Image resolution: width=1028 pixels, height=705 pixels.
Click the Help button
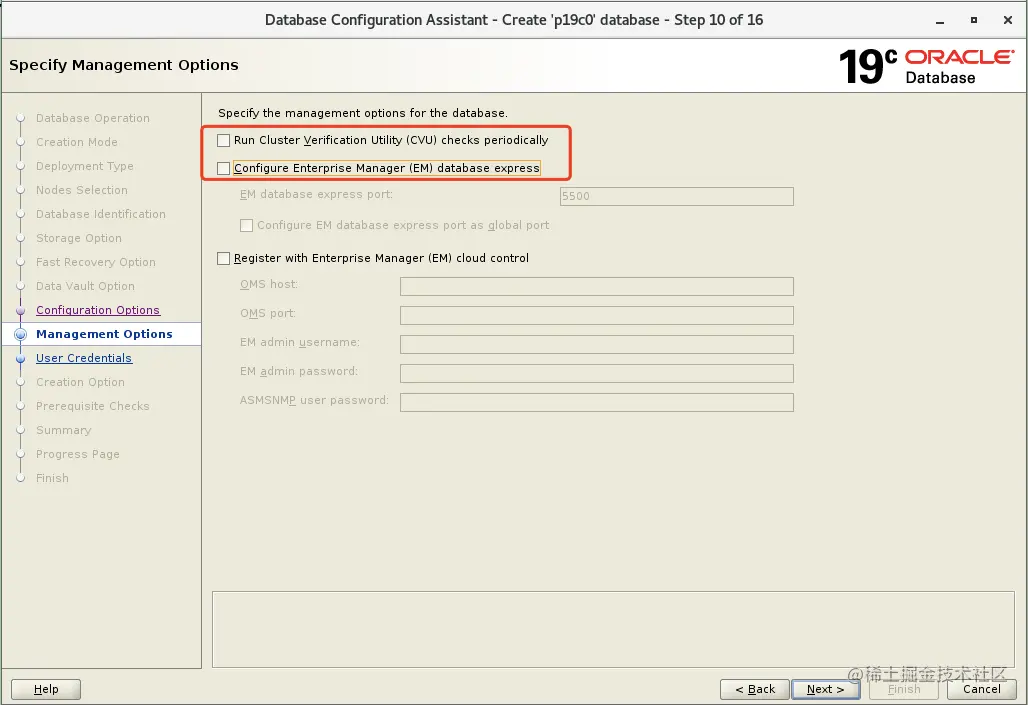coord(46,689)
